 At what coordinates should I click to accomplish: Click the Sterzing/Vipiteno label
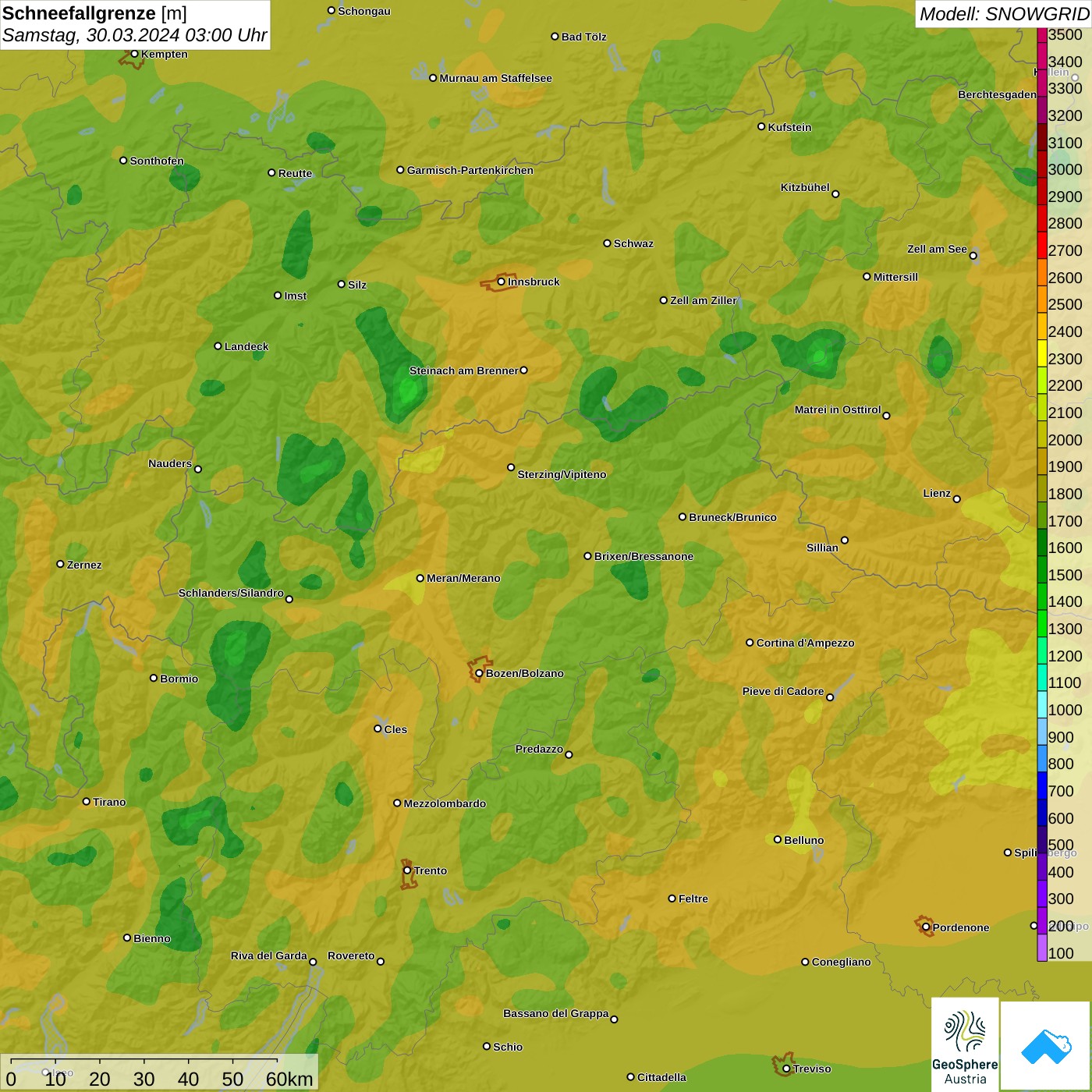click(562, 474)
